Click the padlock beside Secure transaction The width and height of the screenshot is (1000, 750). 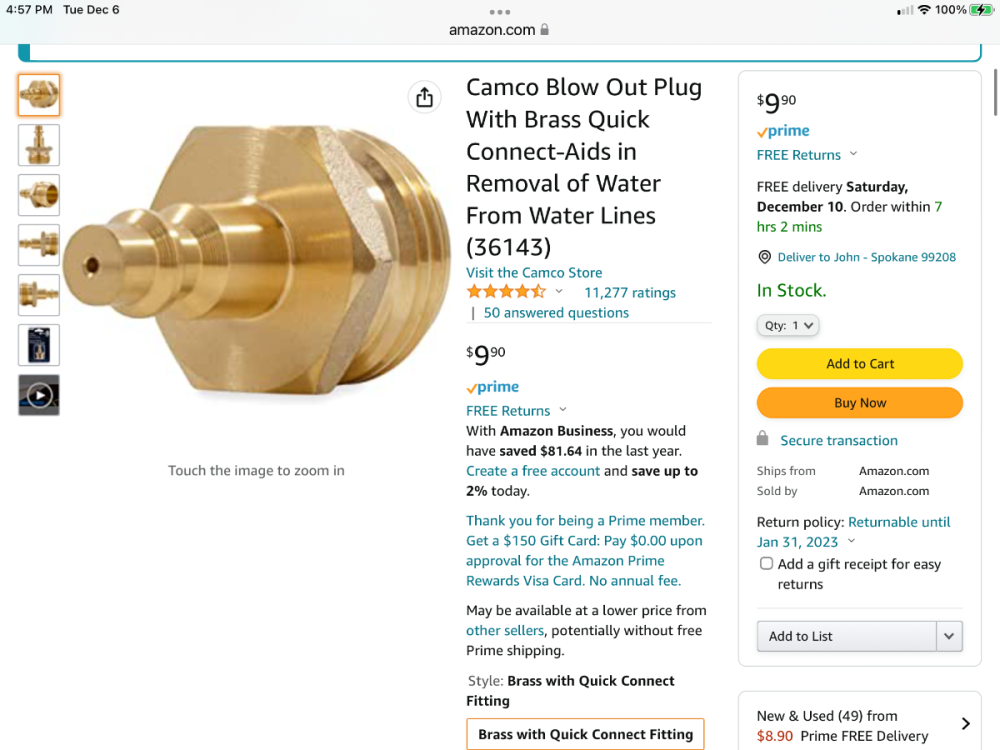[x=763, y=439]
